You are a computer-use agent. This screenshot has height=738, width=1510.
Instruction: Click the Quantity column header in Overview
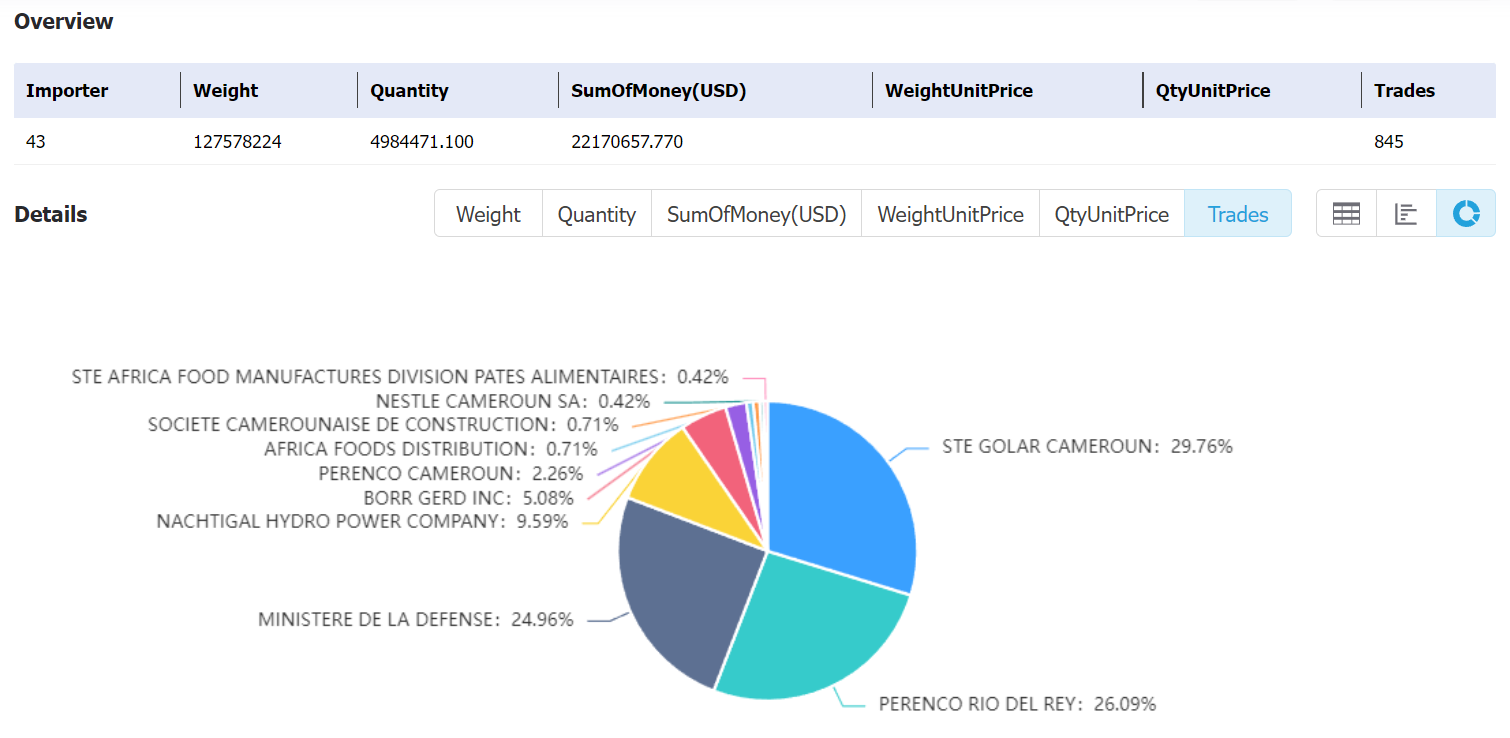point(409,90)
